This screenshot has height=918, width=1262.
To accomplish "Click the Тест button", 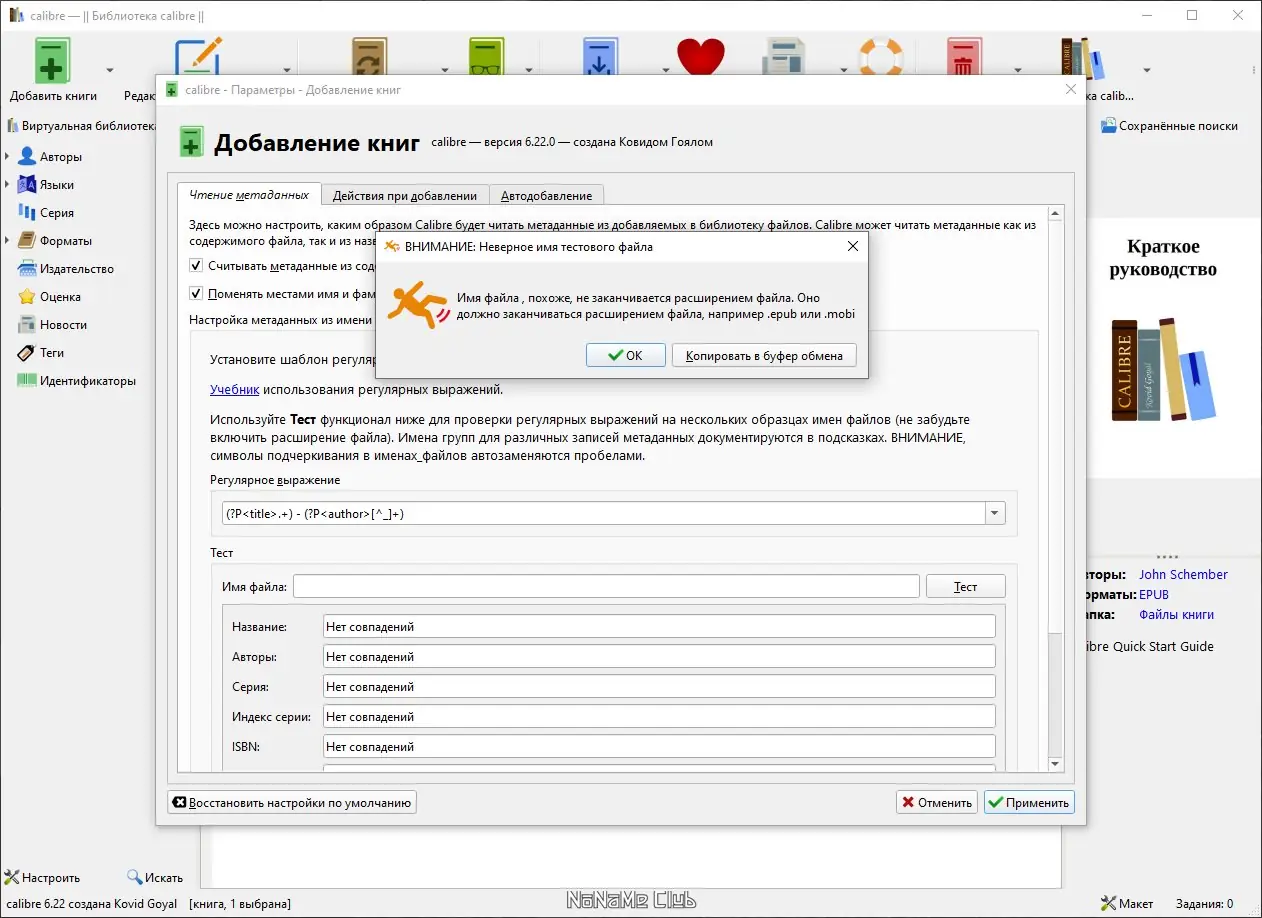I will (x=965, y=586).
